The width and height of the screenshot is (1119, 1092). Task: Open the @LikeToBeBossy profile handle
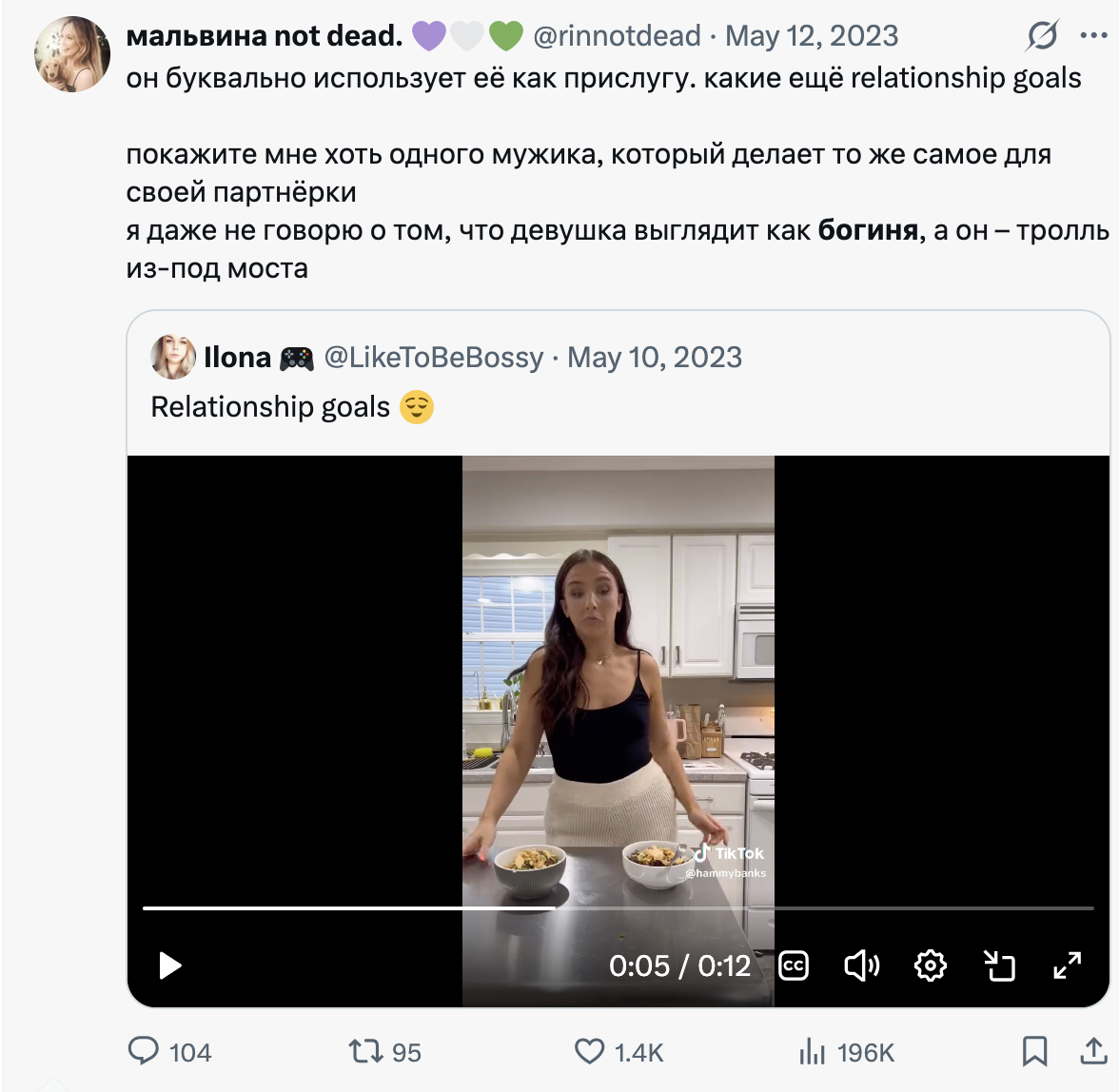[x=434, y=357]
